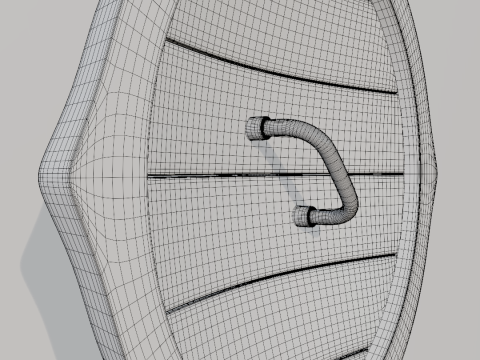
Task: Click the horizontal center seam of the shield
Action: tap(275, 175)
